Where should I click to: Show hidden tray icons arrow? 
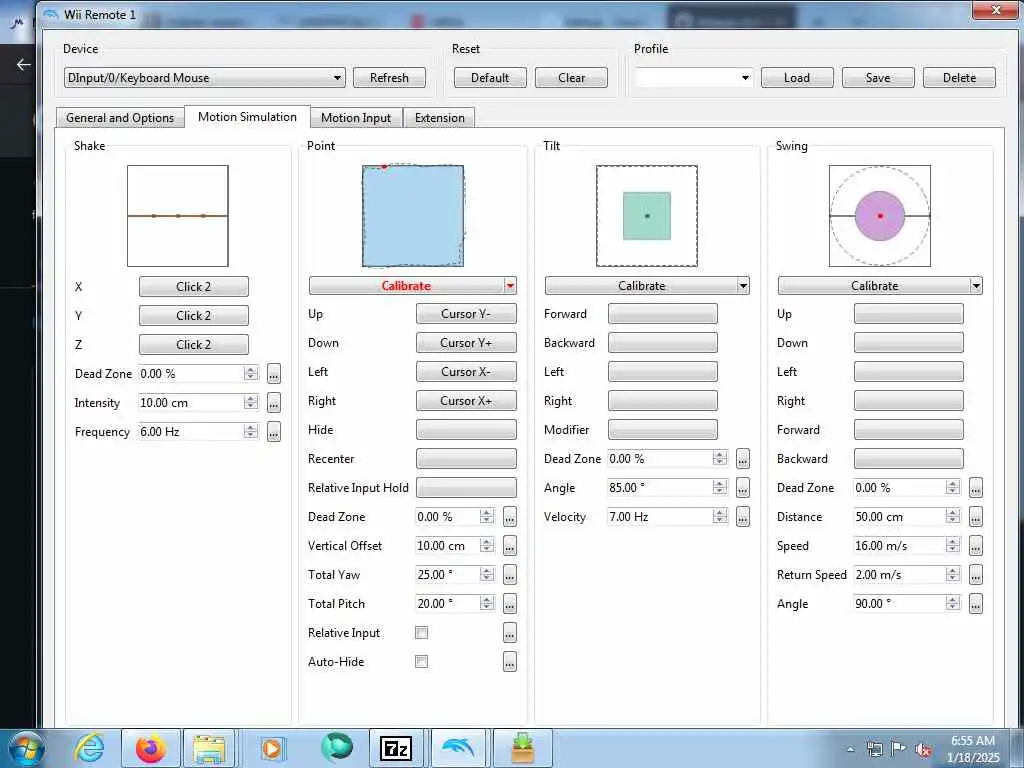click(850, 749)
